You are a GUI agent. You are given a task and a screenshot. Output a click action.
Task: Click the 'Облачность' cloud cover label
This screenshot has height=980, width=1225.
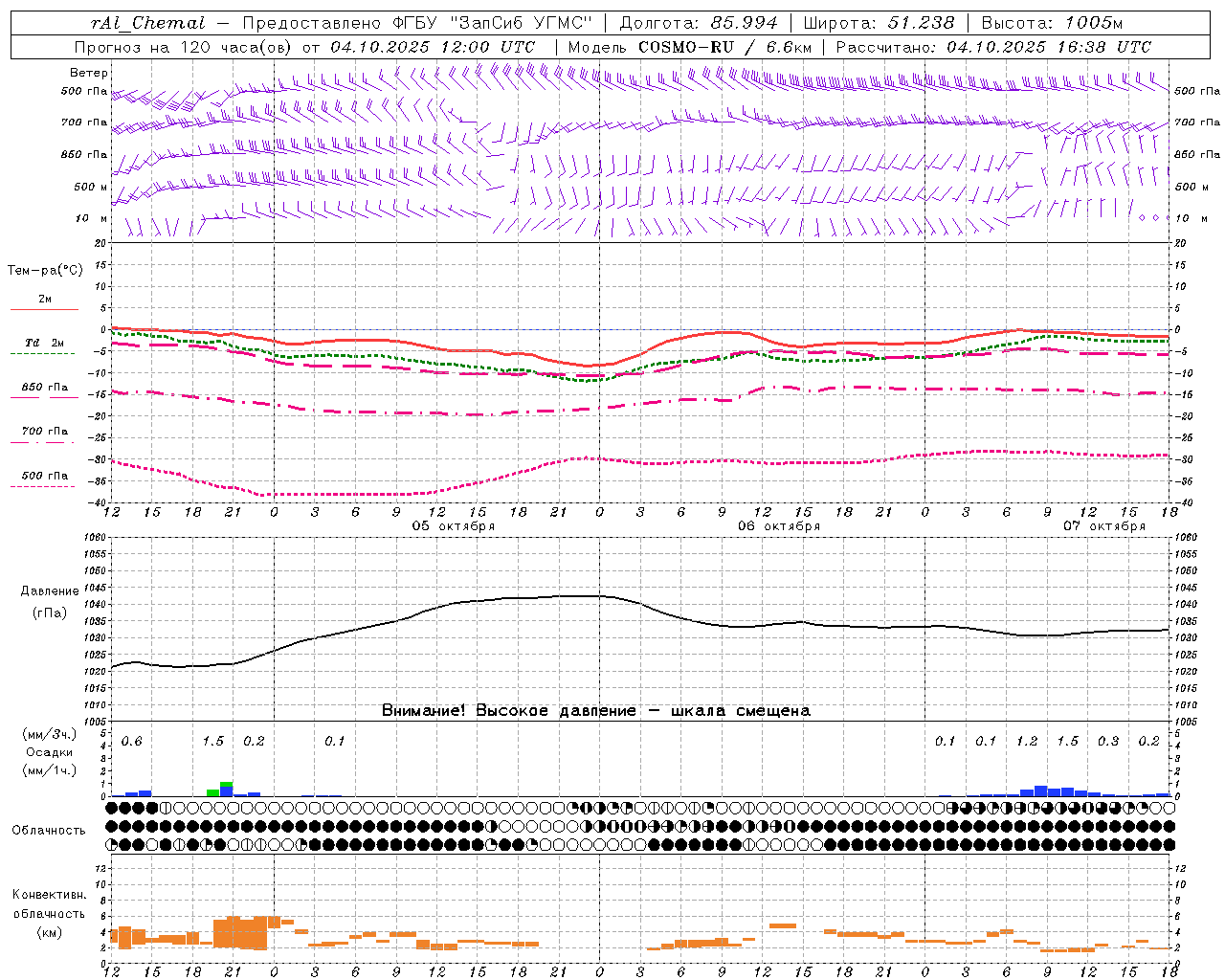click(49, 830)
